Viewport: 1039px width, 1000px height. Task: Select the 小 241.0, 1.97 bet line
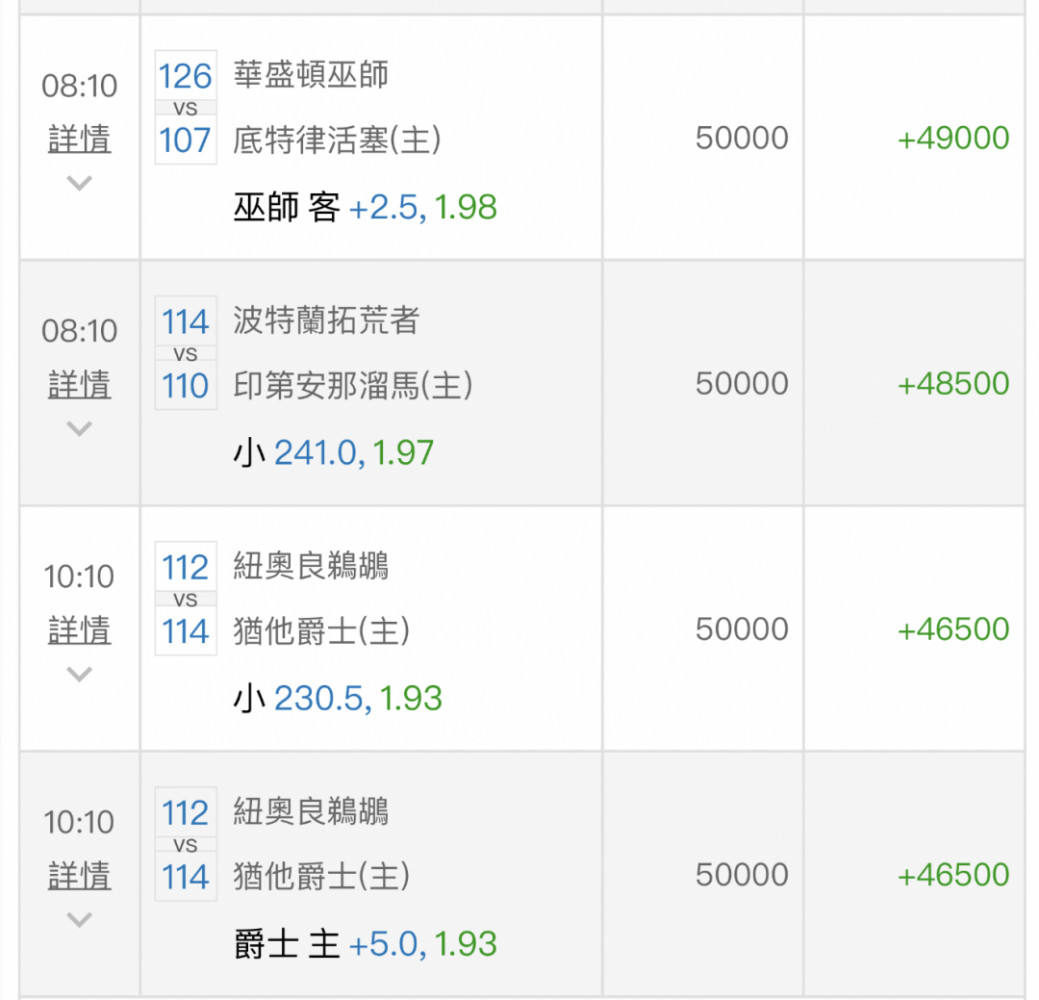tap(333, 453)
